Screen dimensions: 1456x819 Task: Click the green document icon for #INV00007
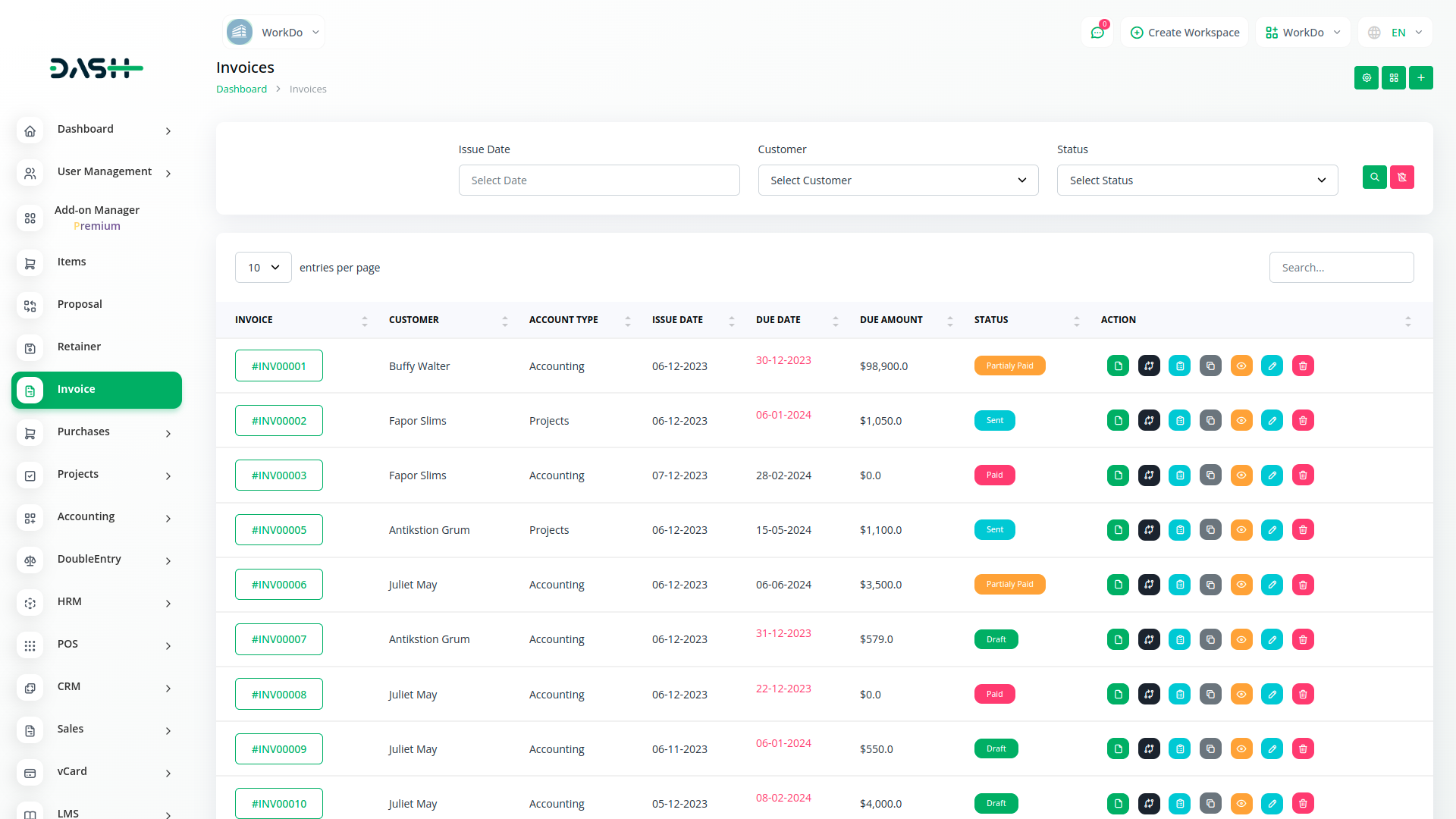click(x=1118, y=639)
